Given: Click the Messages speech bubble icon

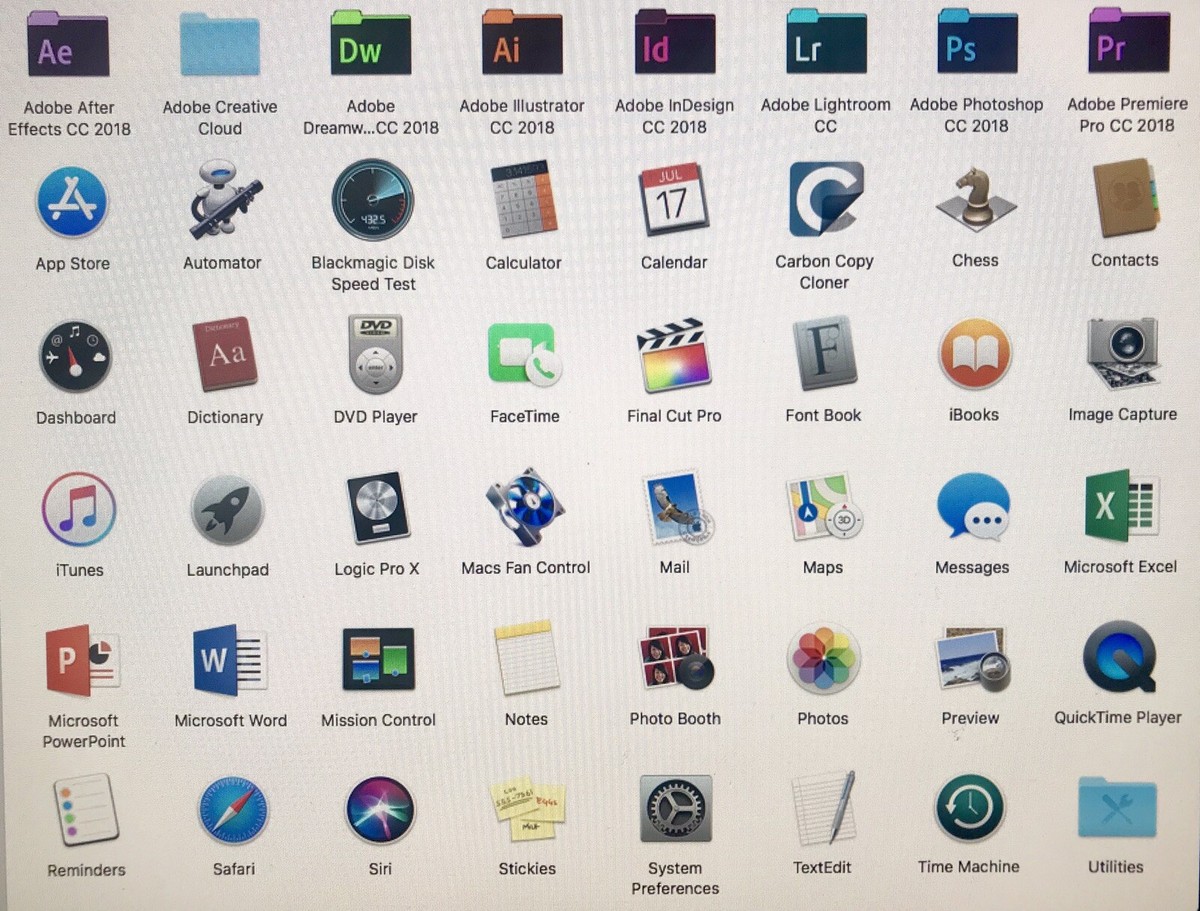Looking at the screenshot, I should (973, 507).
